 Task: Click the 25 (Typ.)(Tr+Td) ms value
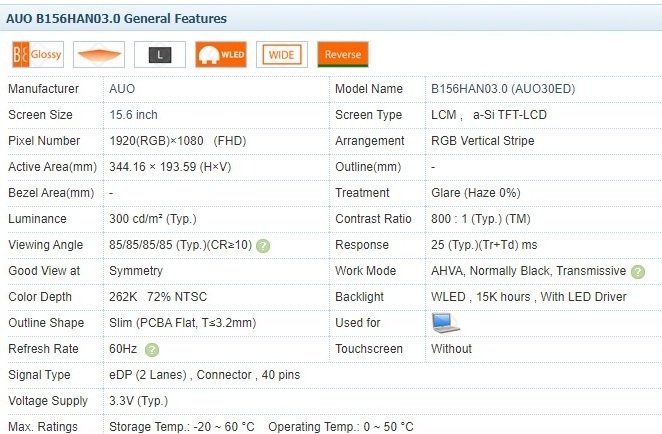[484, 245]
